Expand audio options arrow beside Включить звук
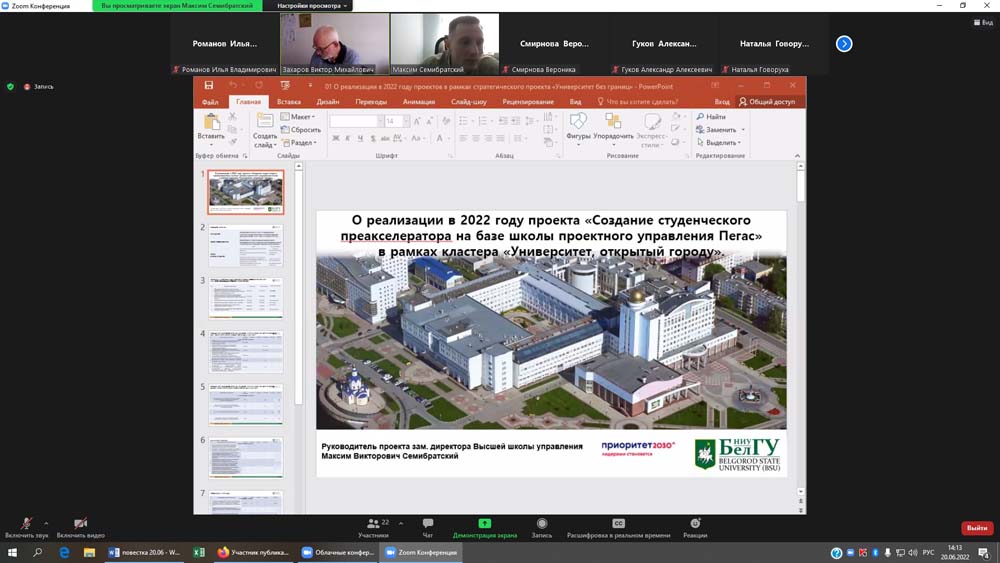The width and height of the screenshot is (1000, 563). [x=46, y=523]
